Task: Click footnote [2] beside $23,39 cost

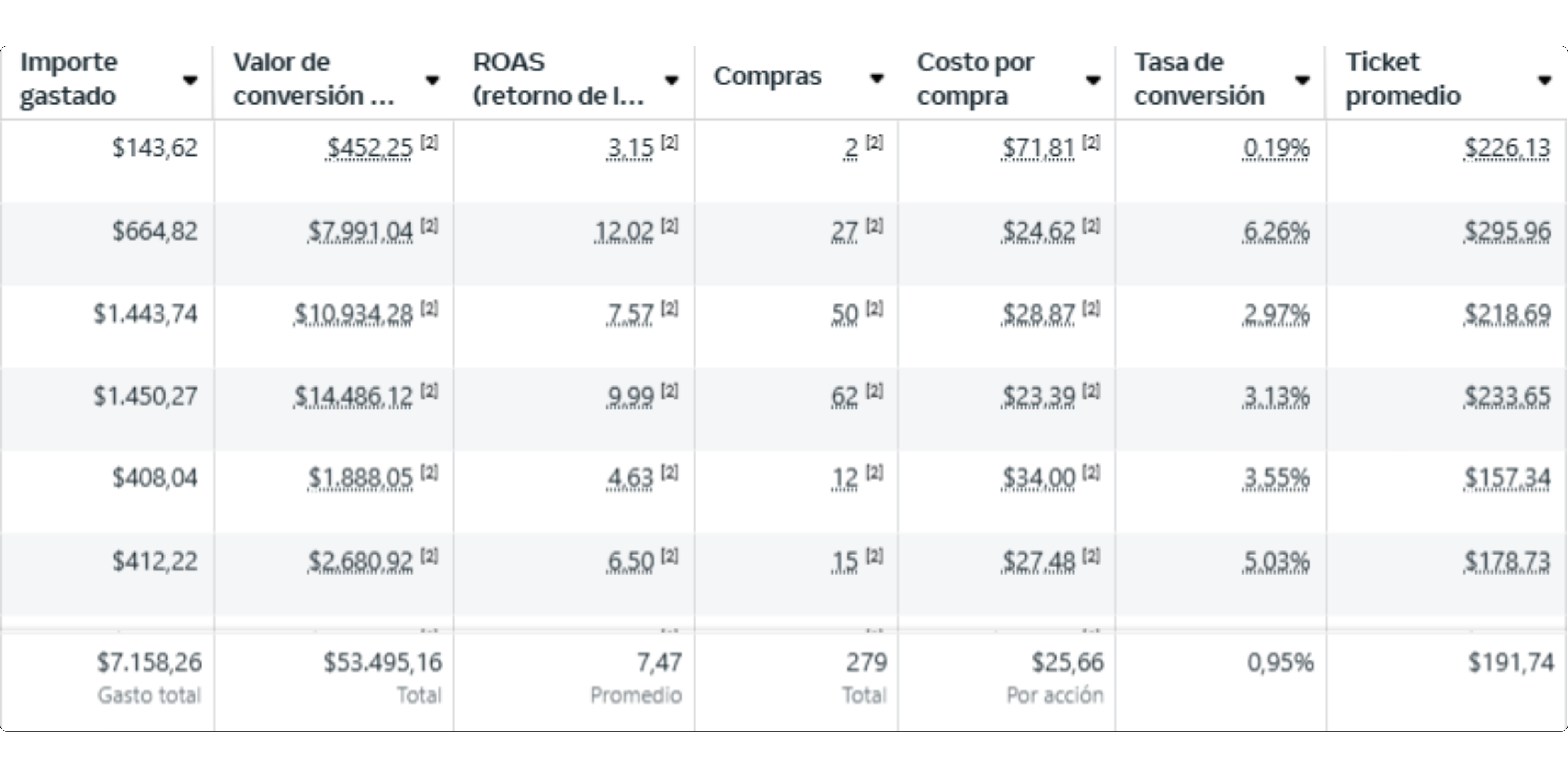Action: 1091,392
